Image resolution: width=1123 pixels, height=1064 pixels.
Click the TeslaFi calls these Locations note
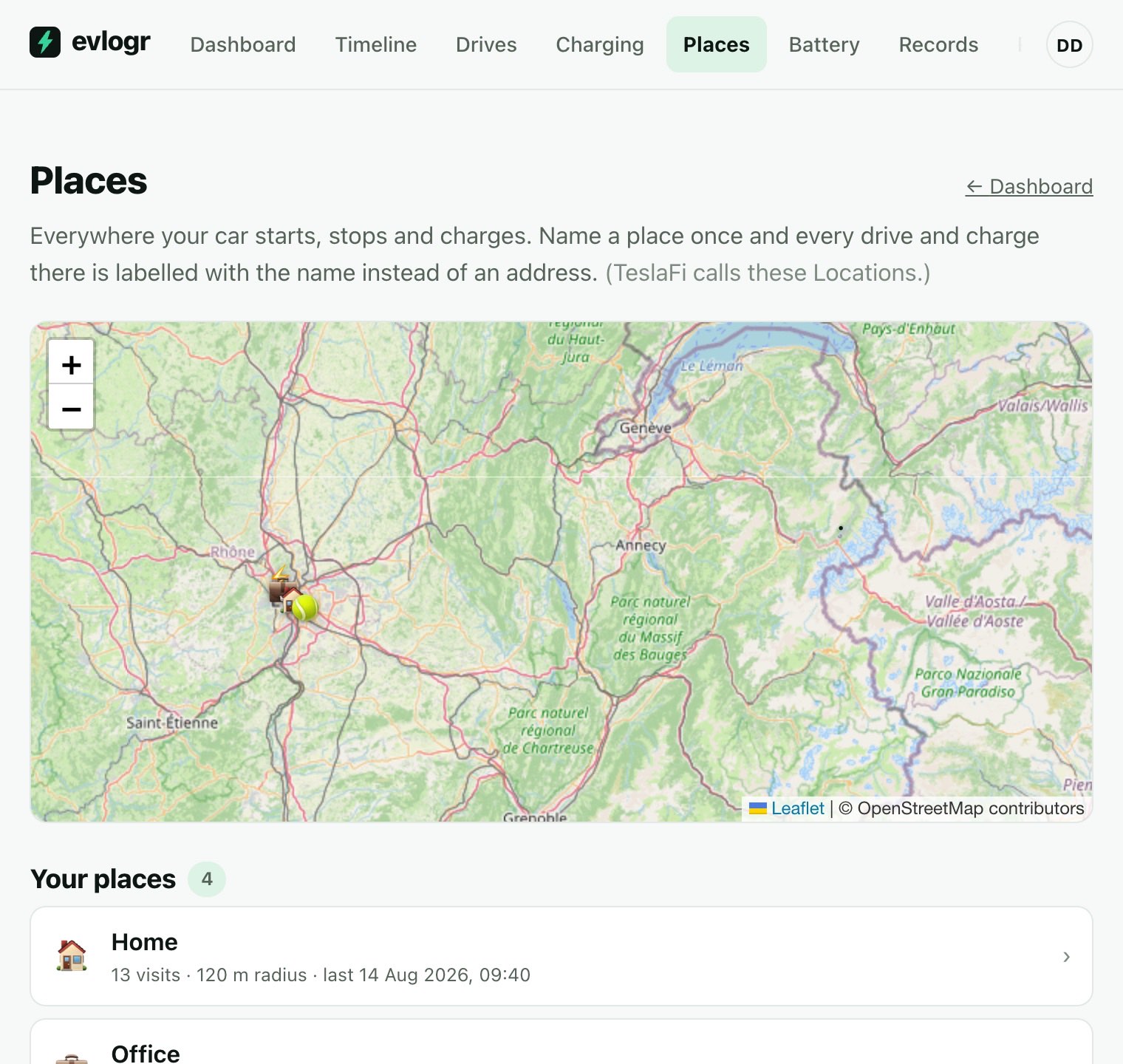pos(768,273)
